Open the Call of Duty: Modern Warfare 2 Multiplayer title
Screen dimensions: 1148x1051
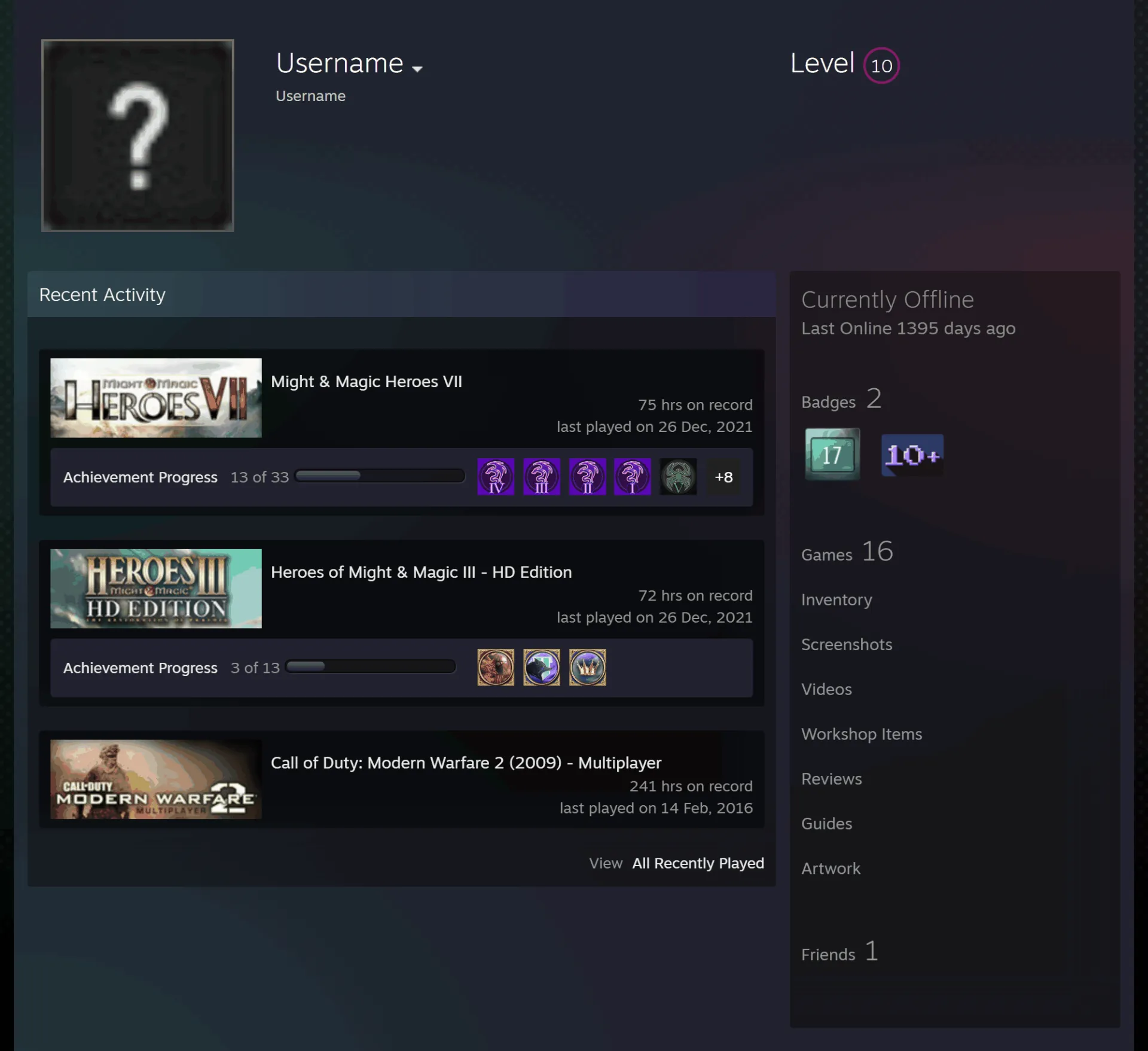point(466,763)
